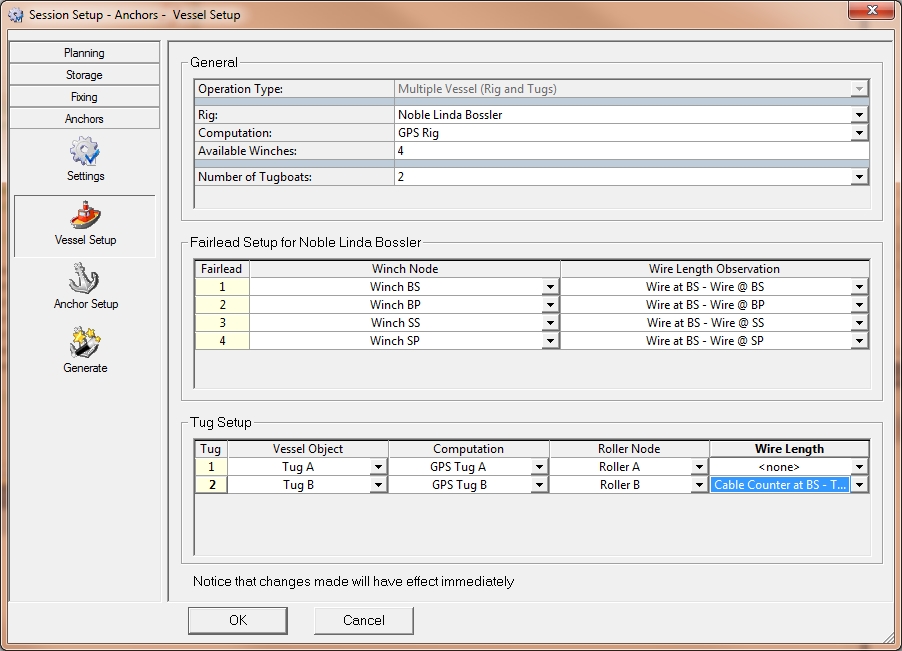Open the Settings gear icon
Screen dimensions: 902x651
point(85,153)
